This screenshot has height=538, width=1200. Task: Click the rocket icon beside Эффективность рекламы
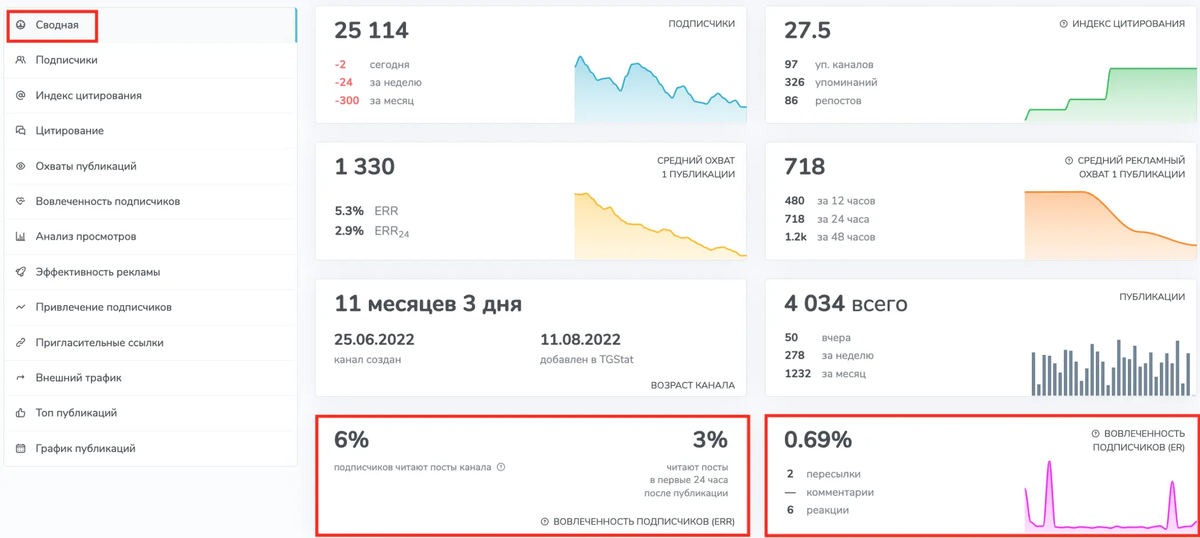[x=20, y=272]
